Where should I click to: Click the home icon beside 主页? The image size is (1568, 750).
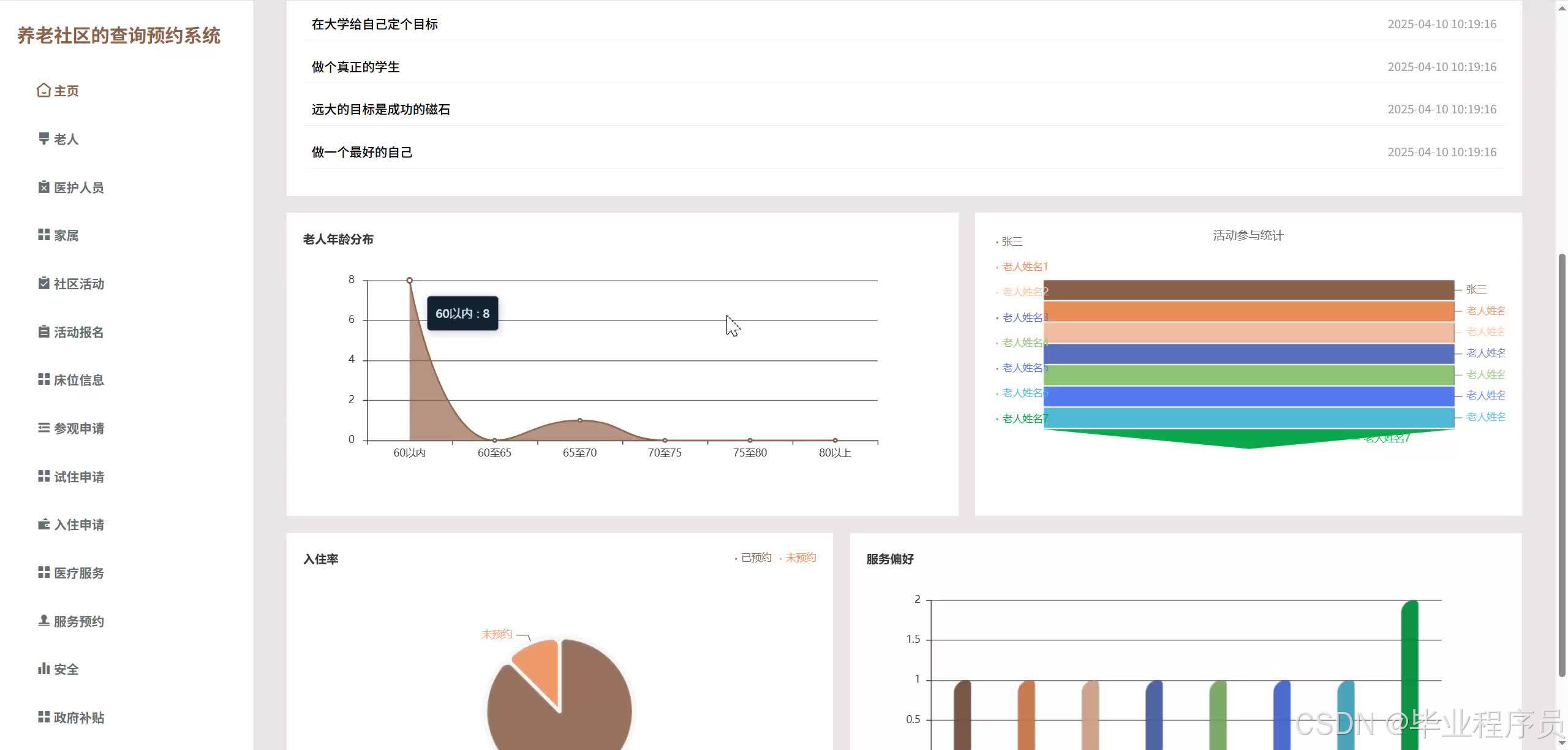pyautogui.click(x=43, y=91)
